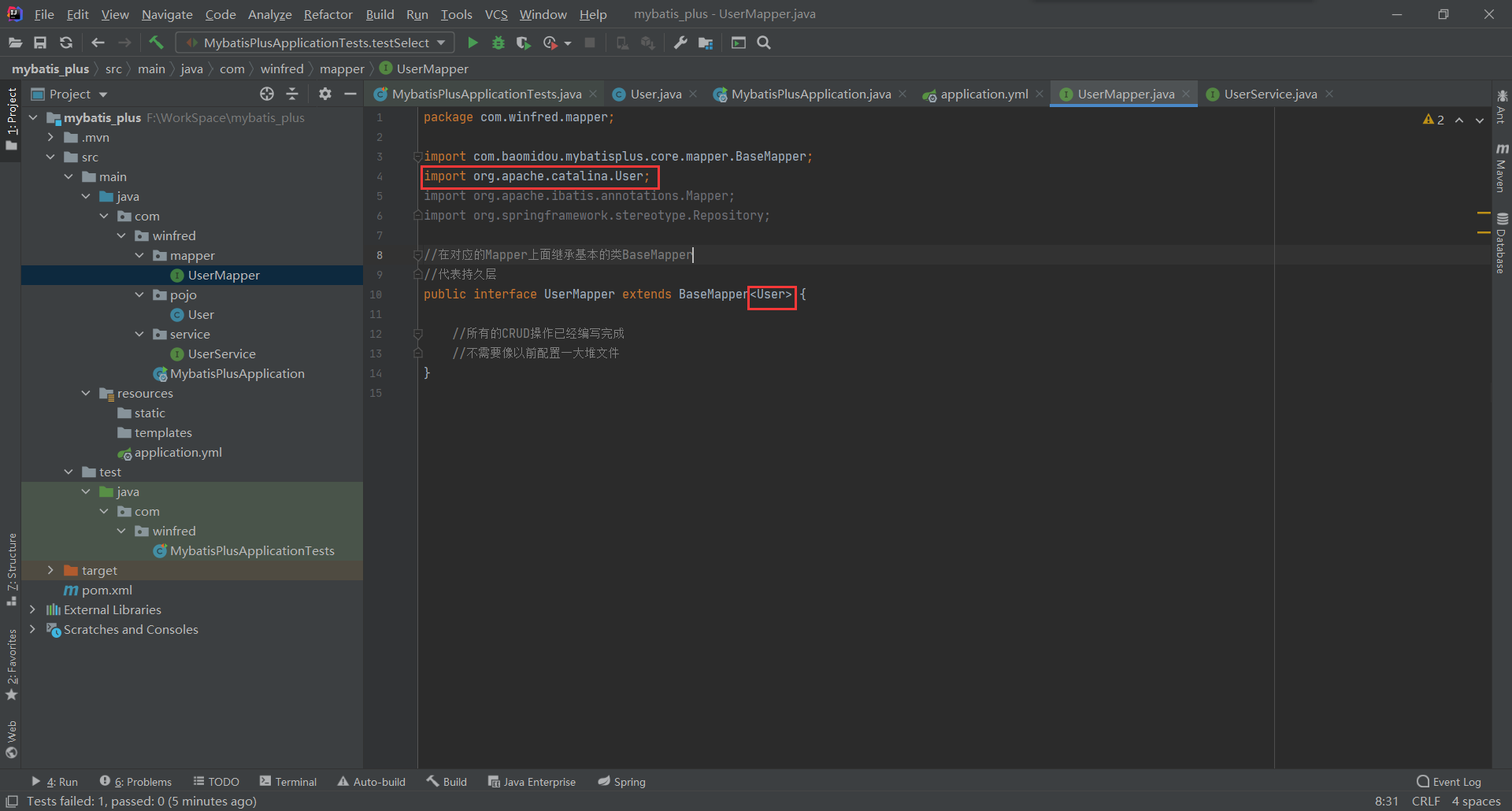1512x811 pixels.
Task: Open the Refactor menu
Action: [328, 14]
